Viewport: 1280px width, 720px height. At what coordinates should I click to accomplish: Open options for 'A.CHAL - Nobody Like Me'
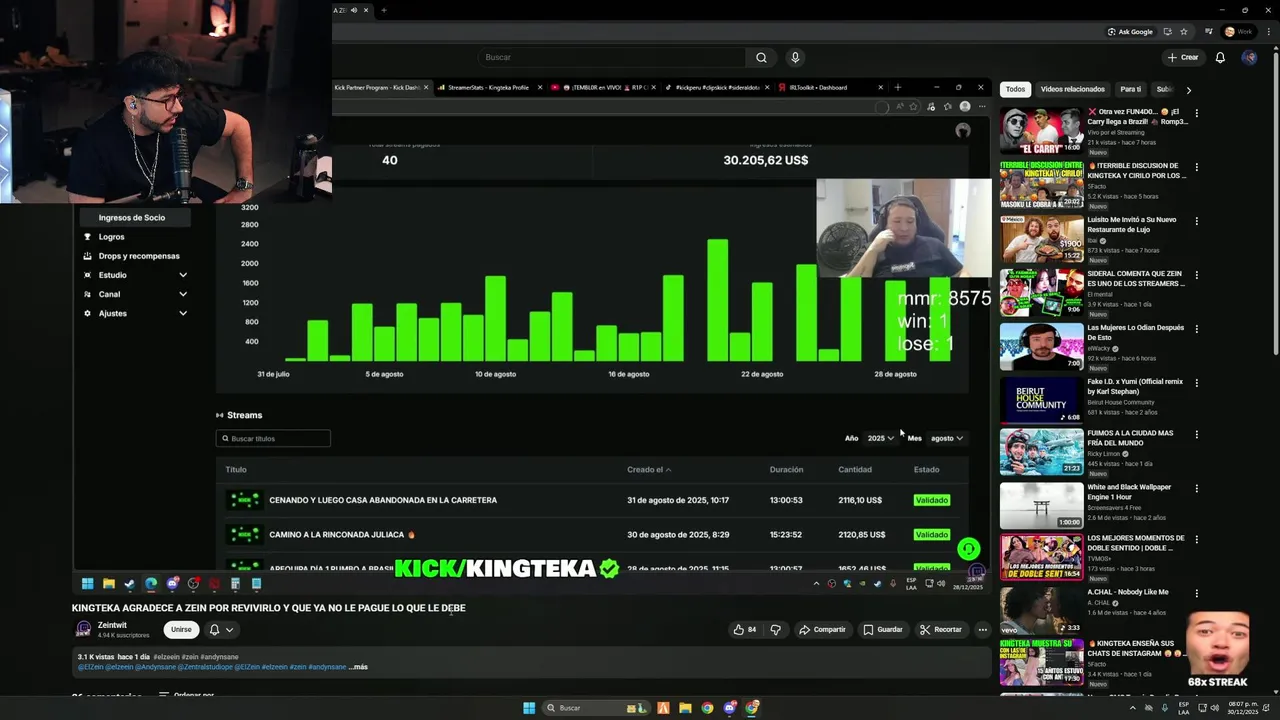pyautogui.click(x=1196, y=593)
